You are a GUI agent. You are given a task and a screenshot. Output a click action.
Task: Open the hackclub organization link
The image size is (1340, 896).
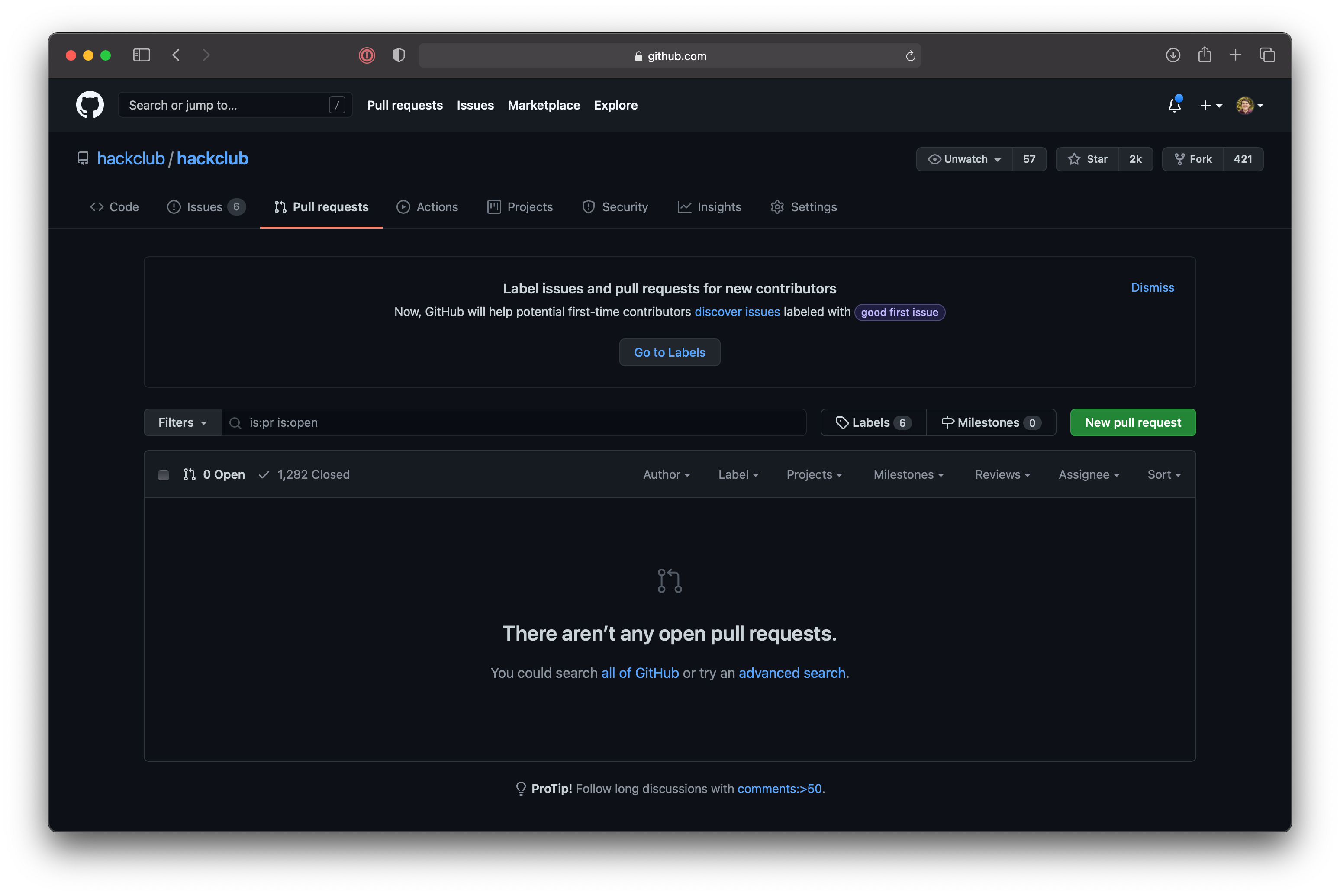tap(131, 158)
